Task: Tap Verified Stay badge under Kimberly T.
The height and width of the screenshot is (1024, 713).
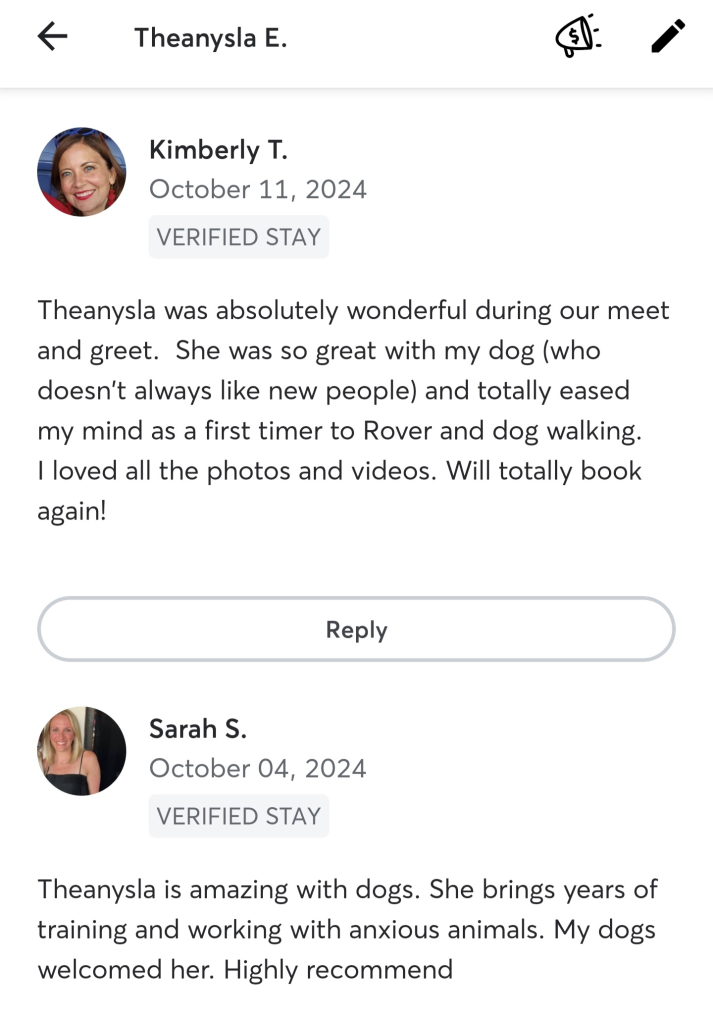Action: pyautogui.click(x=239, y=237)
